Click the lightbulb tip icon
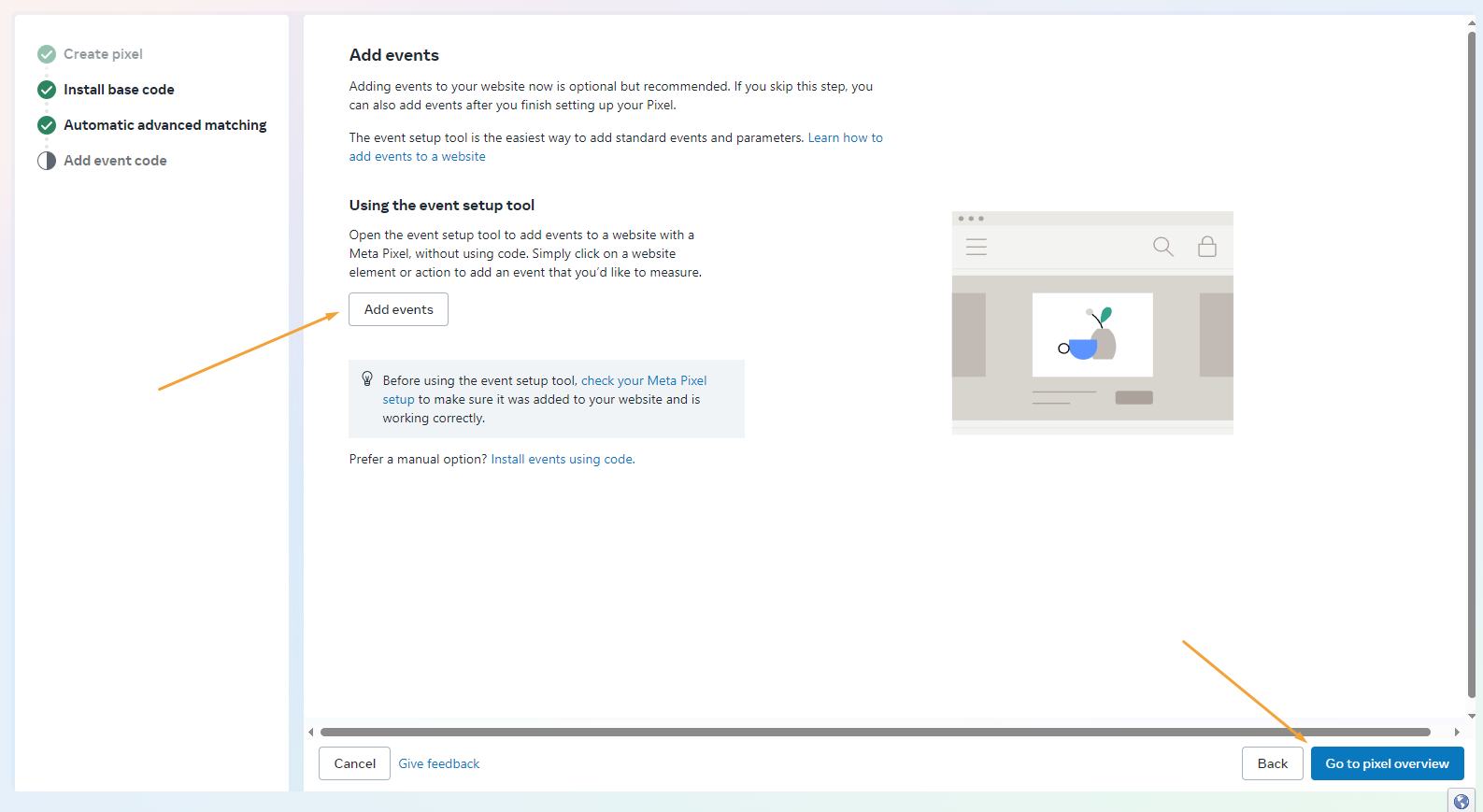The width and height of the screenshot is (1483, 812). (367, 379)
